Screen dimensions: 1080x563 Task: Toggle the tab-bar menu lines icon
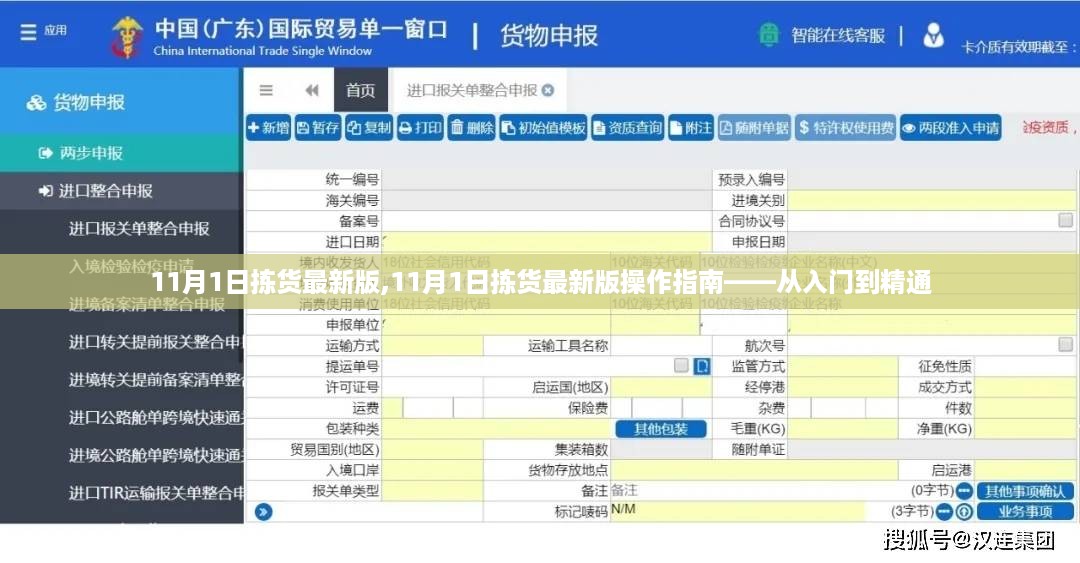(266, 90)
